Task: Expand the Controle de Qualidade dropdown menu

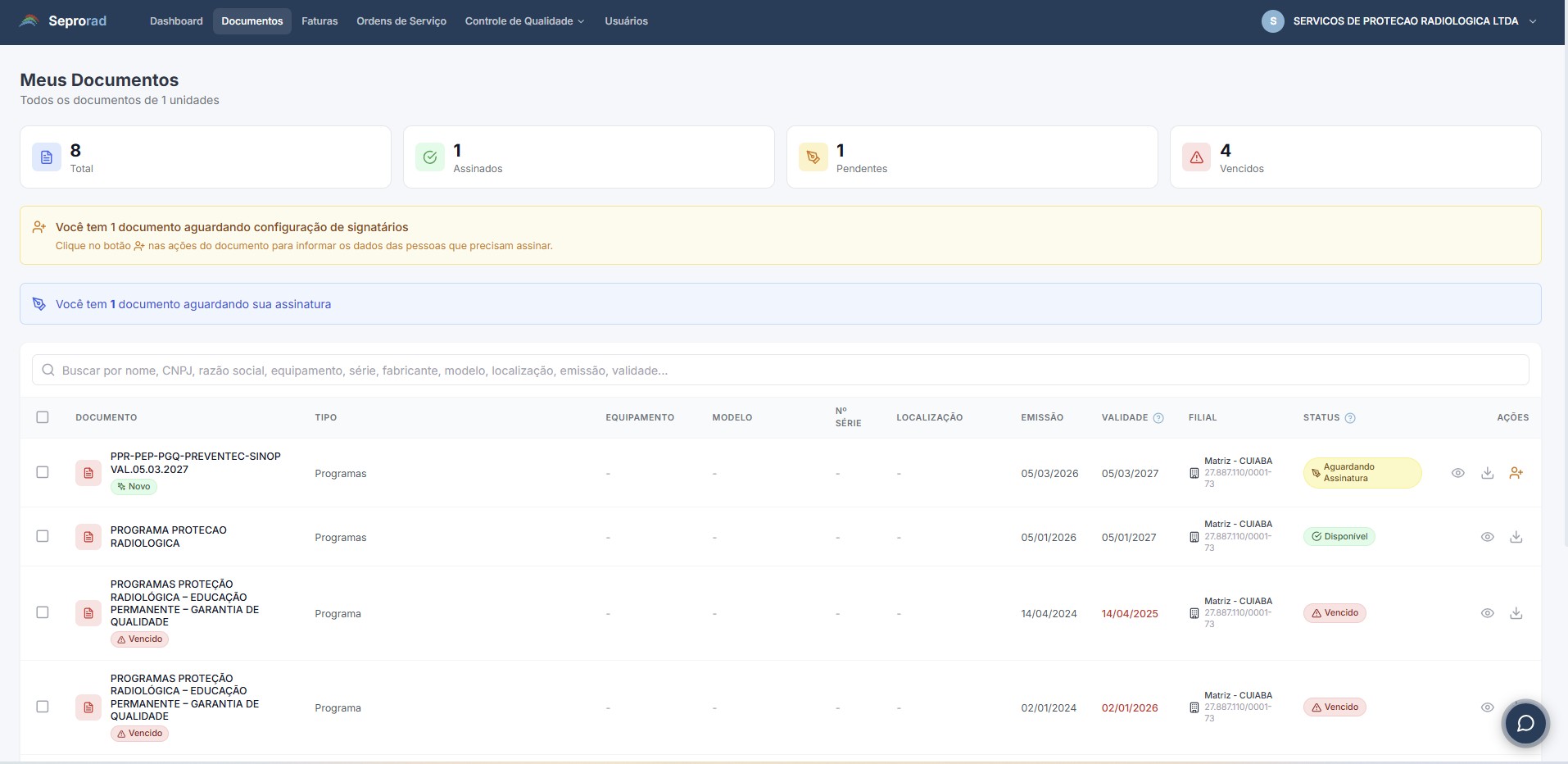Action: pos(523,20)
